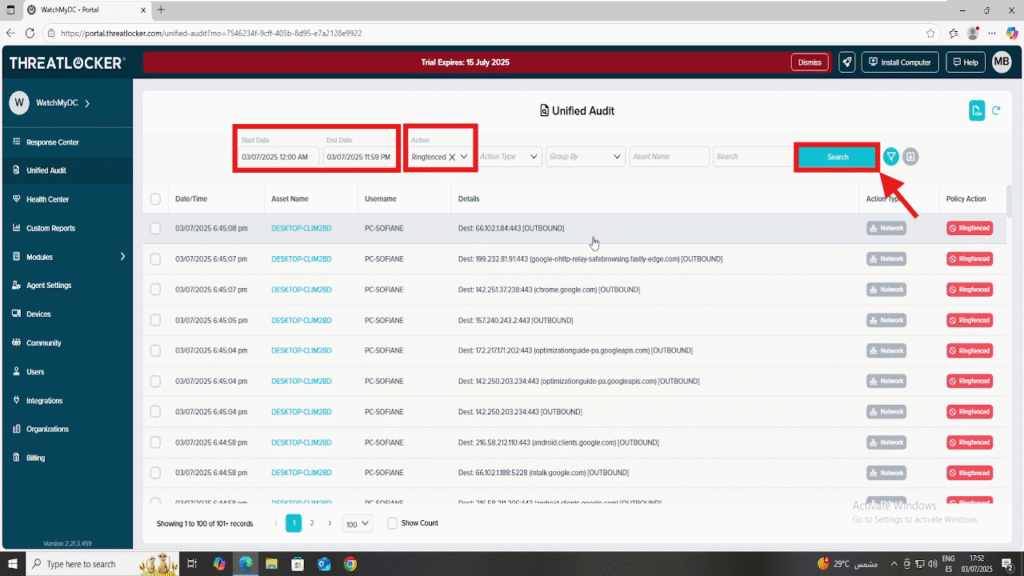Click the Install Computer button
This screenshot has height=576, width=1024.
pos(900,62)
